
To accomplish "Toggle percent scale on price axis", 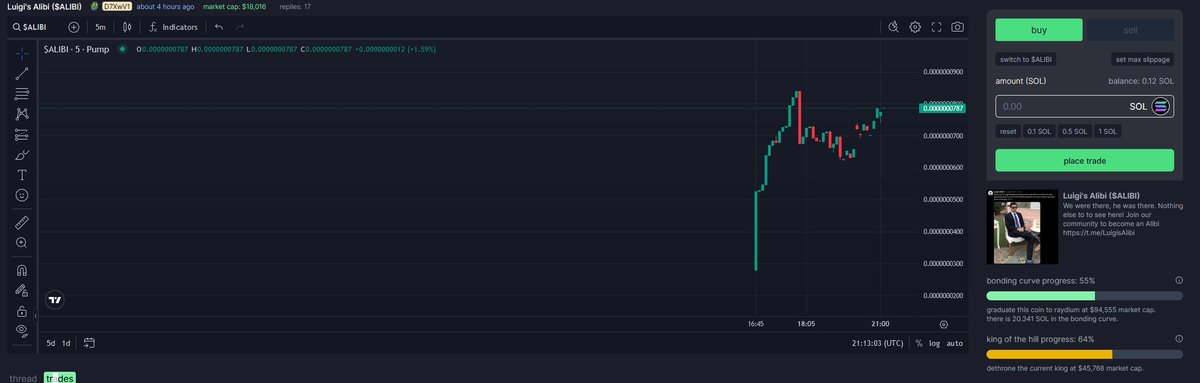I will (x=919, y=343).
